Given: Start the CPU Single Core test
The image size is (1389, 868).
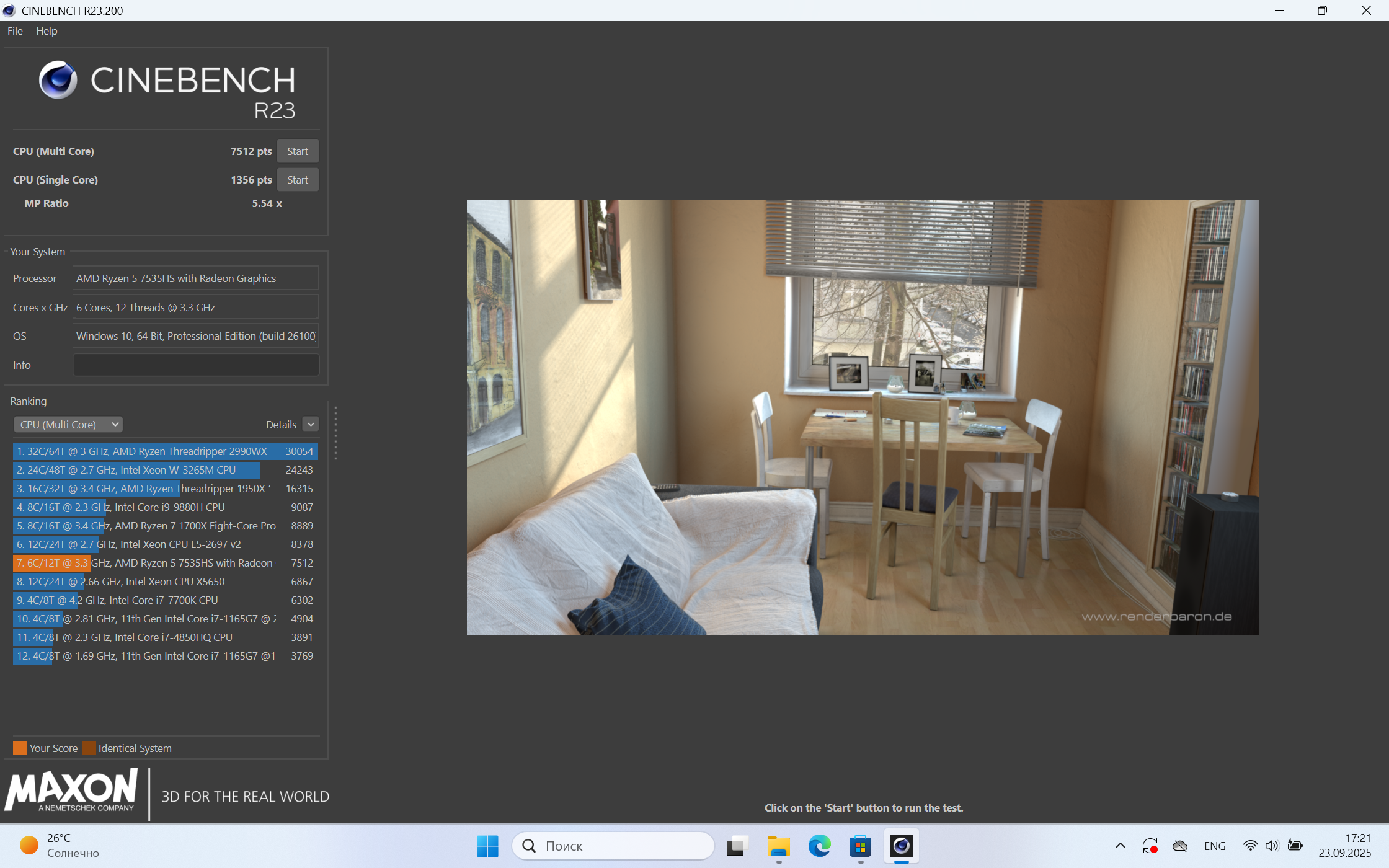Looking at the screenshot, I should 298,180.
